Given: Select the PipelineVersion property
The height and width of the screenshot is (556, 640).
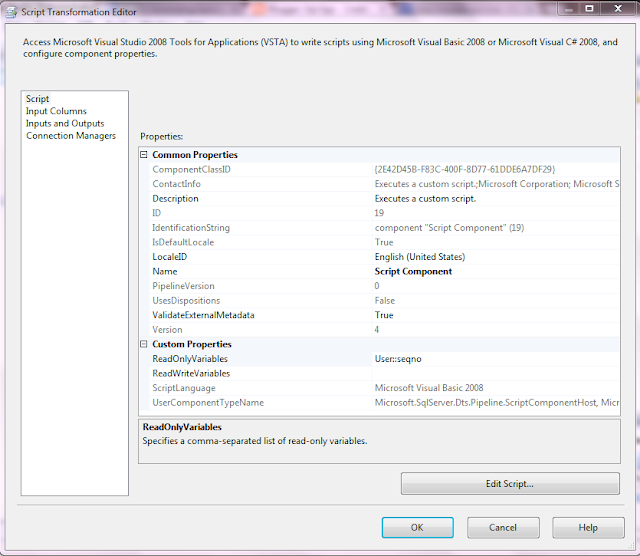Looking at the screenshot, I should tap(183, 286).
